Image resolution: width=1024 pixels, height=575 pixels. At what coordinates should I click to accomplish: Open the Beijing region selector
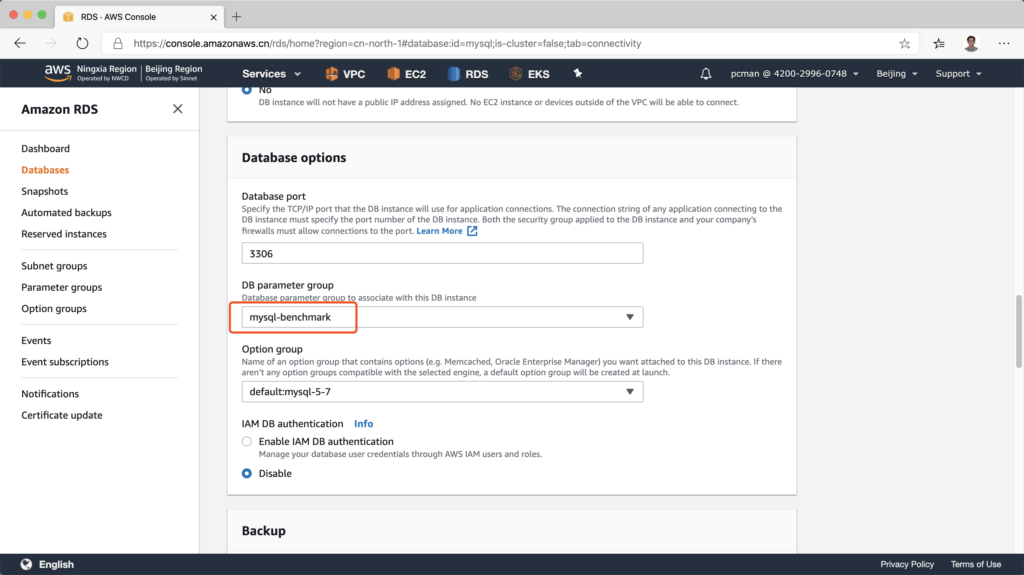[896, 74]
